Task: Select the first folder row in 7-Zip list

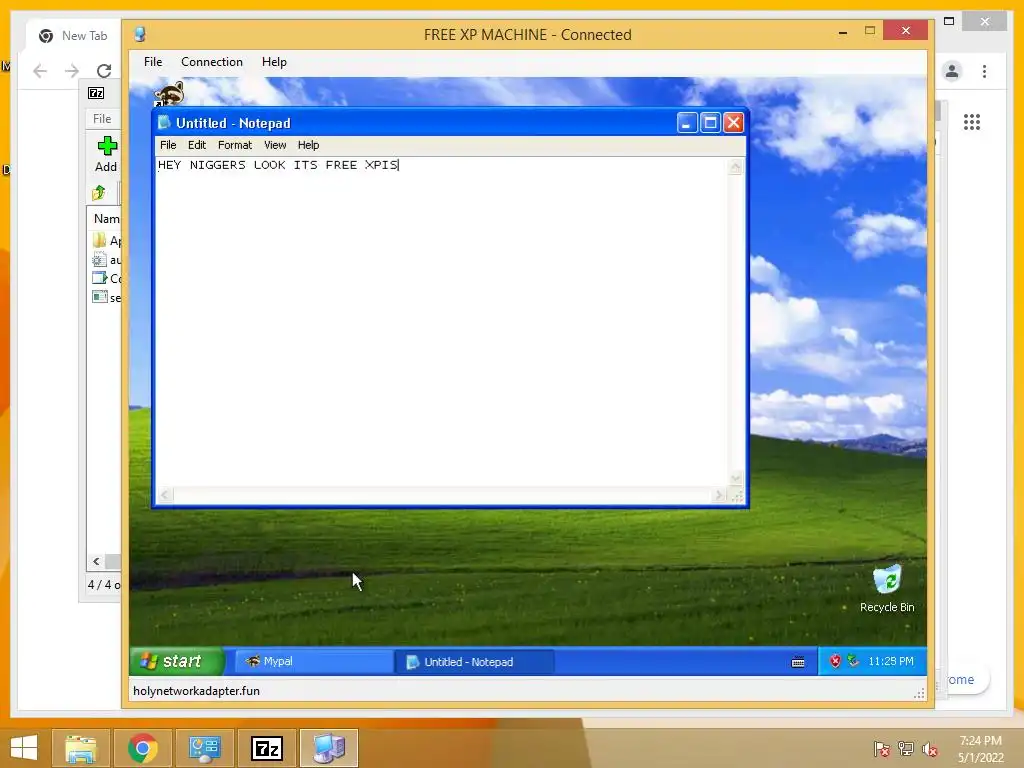Action: [106, 240]
